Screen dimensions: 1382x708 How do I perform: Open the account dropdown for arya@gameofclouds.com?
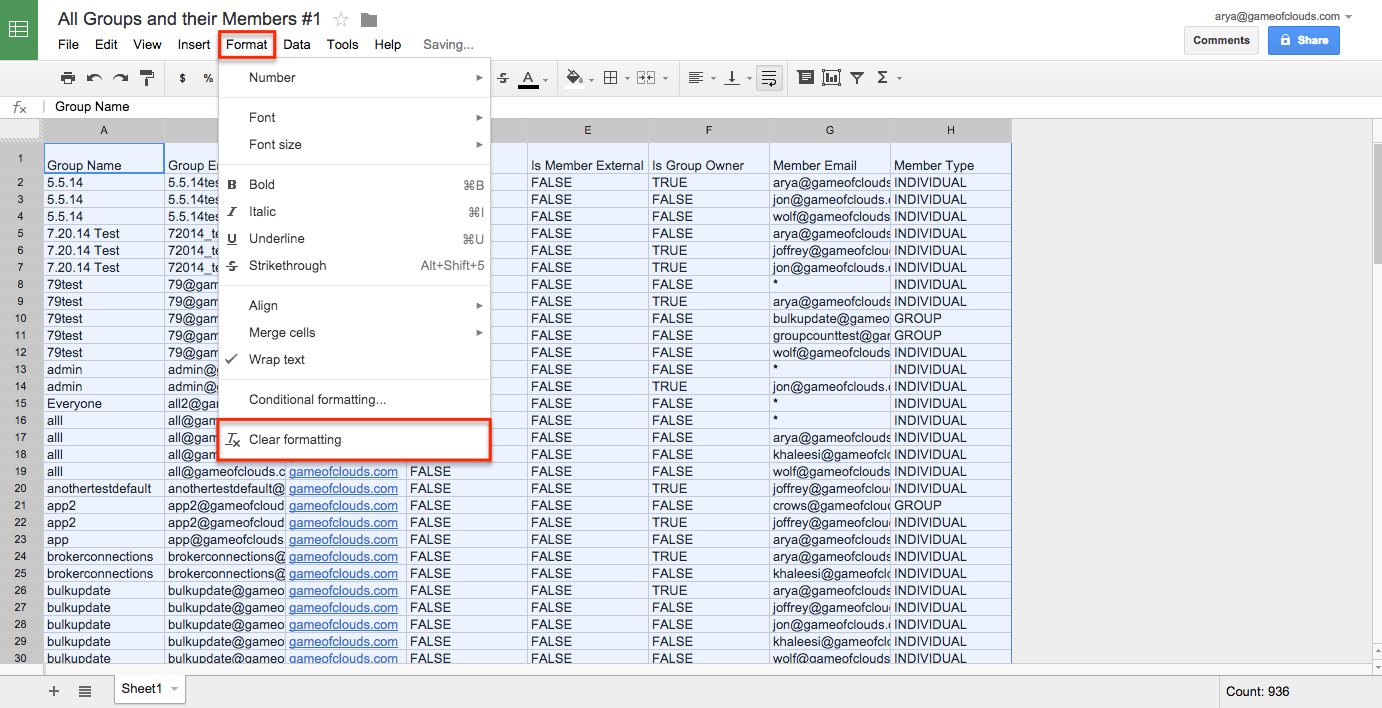pos(1348,17)
